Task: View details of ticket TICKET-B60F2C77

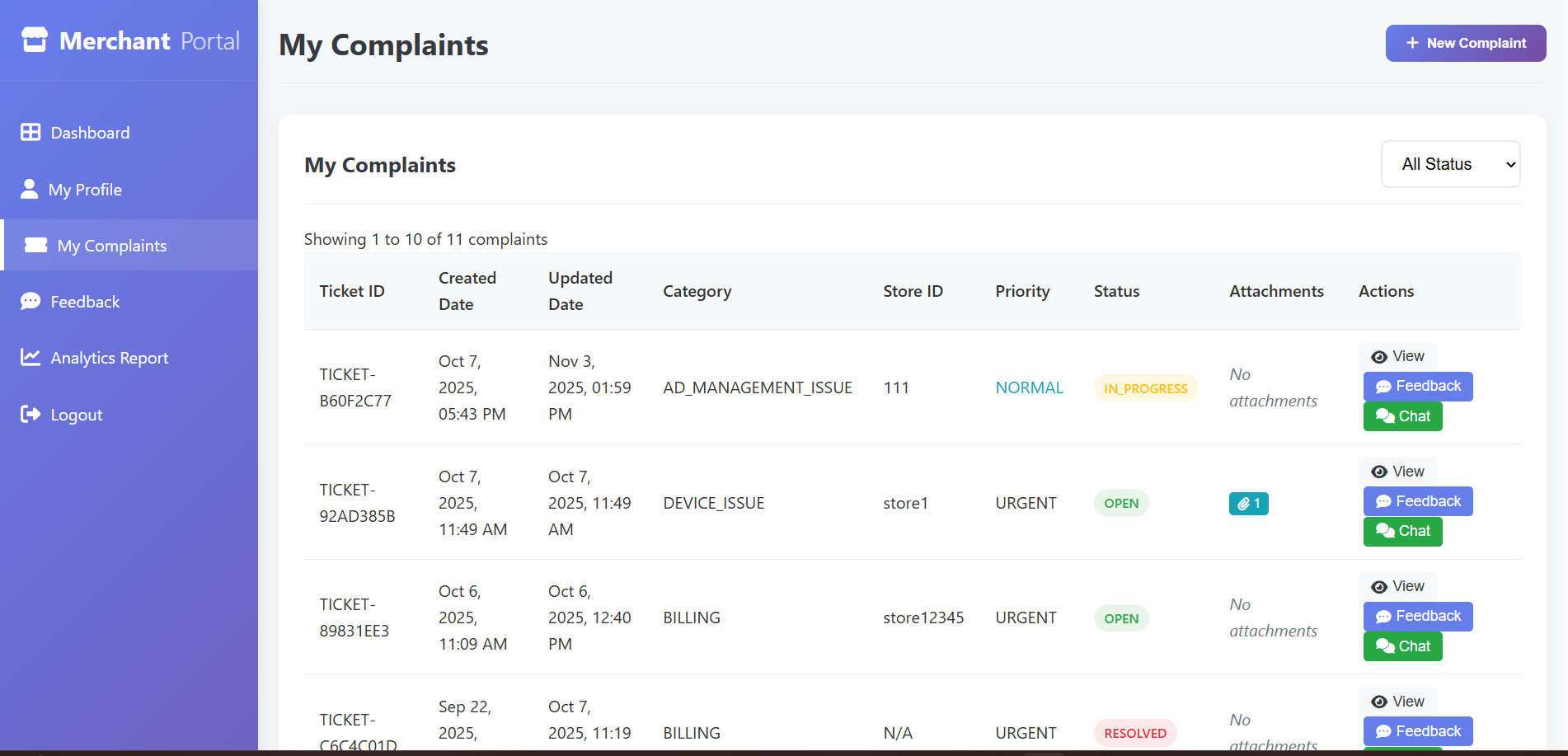Action: pyautogui.click(x=1397, y=356)
